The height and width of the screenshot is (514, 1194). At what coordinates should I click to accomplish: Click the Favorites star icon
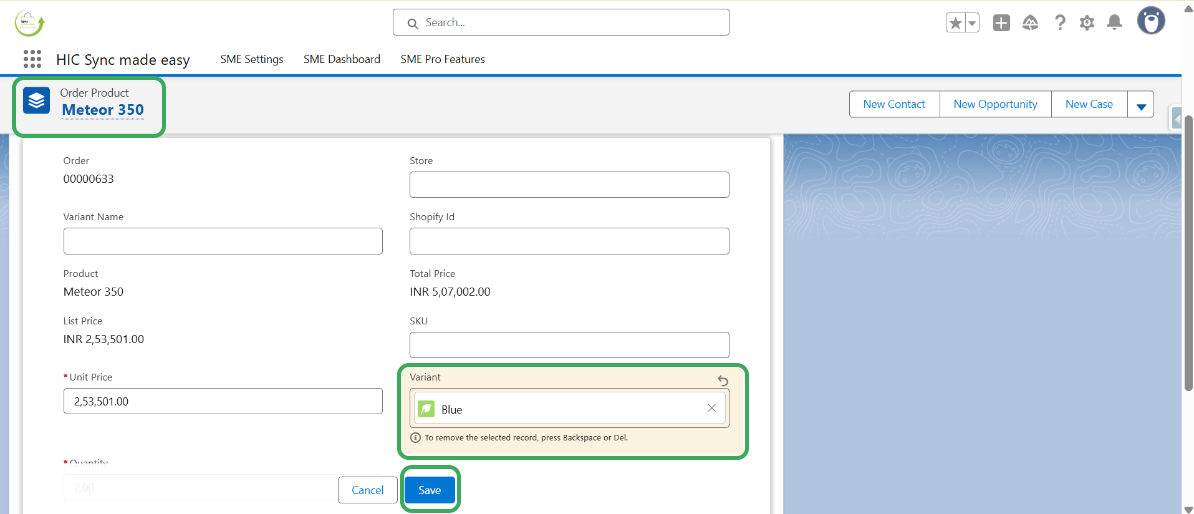click(955, 23)
